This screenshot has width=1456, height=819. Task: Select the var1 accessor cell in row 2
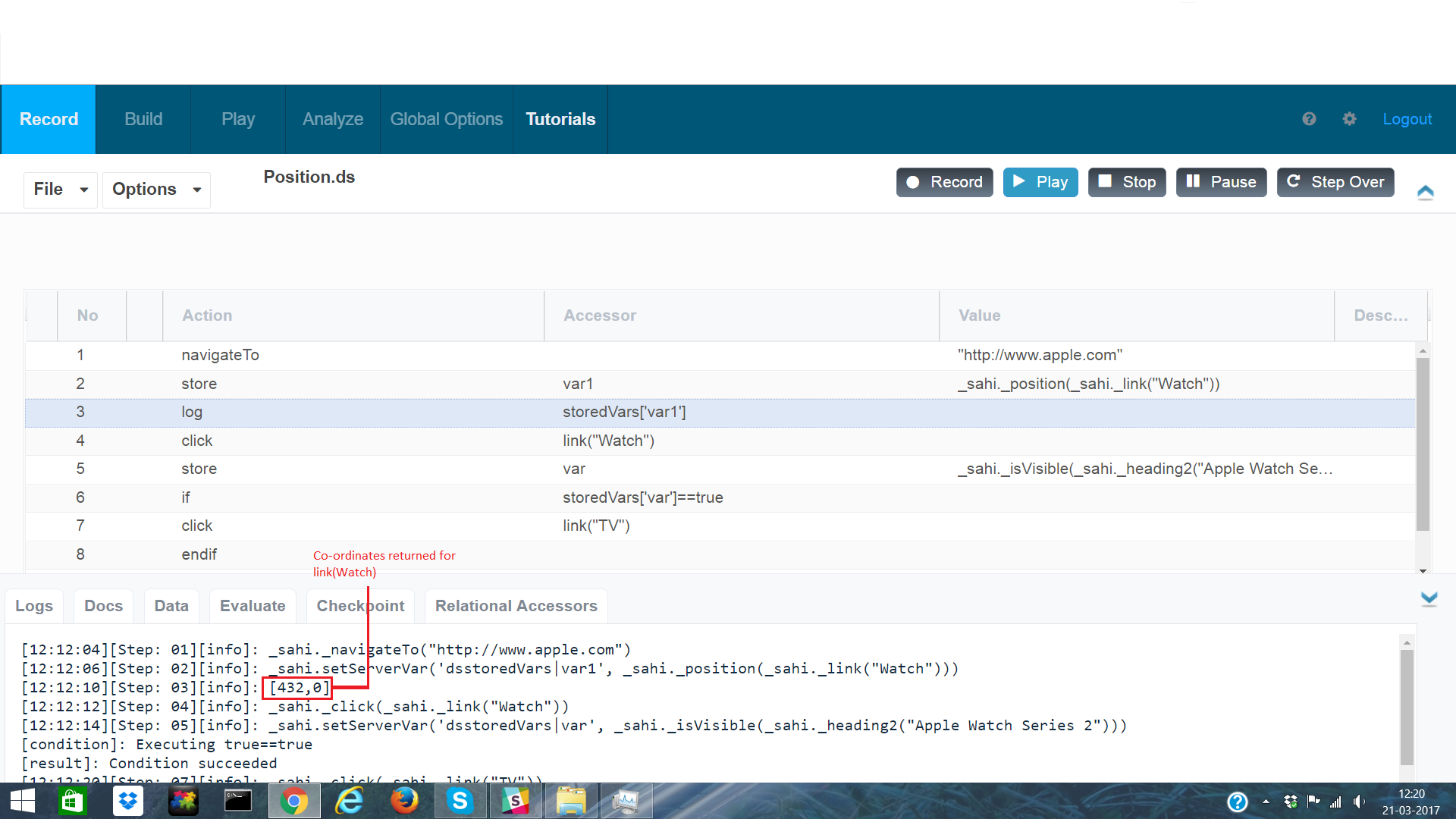(578, 384)
